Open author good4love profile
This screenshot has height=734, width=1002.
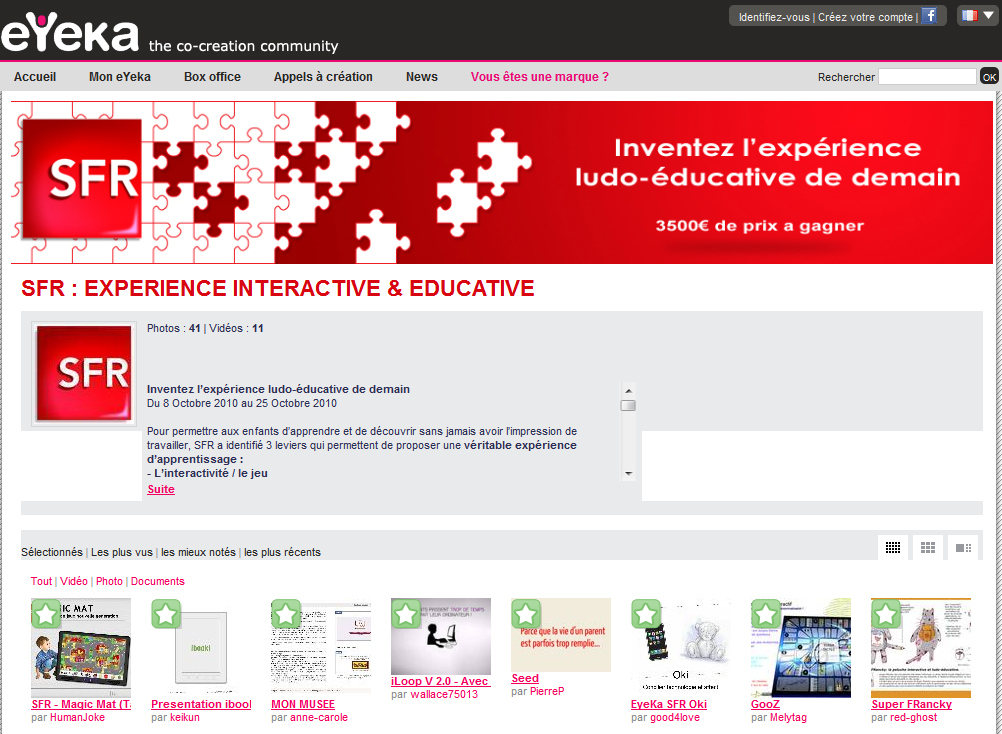click(675, 717)
